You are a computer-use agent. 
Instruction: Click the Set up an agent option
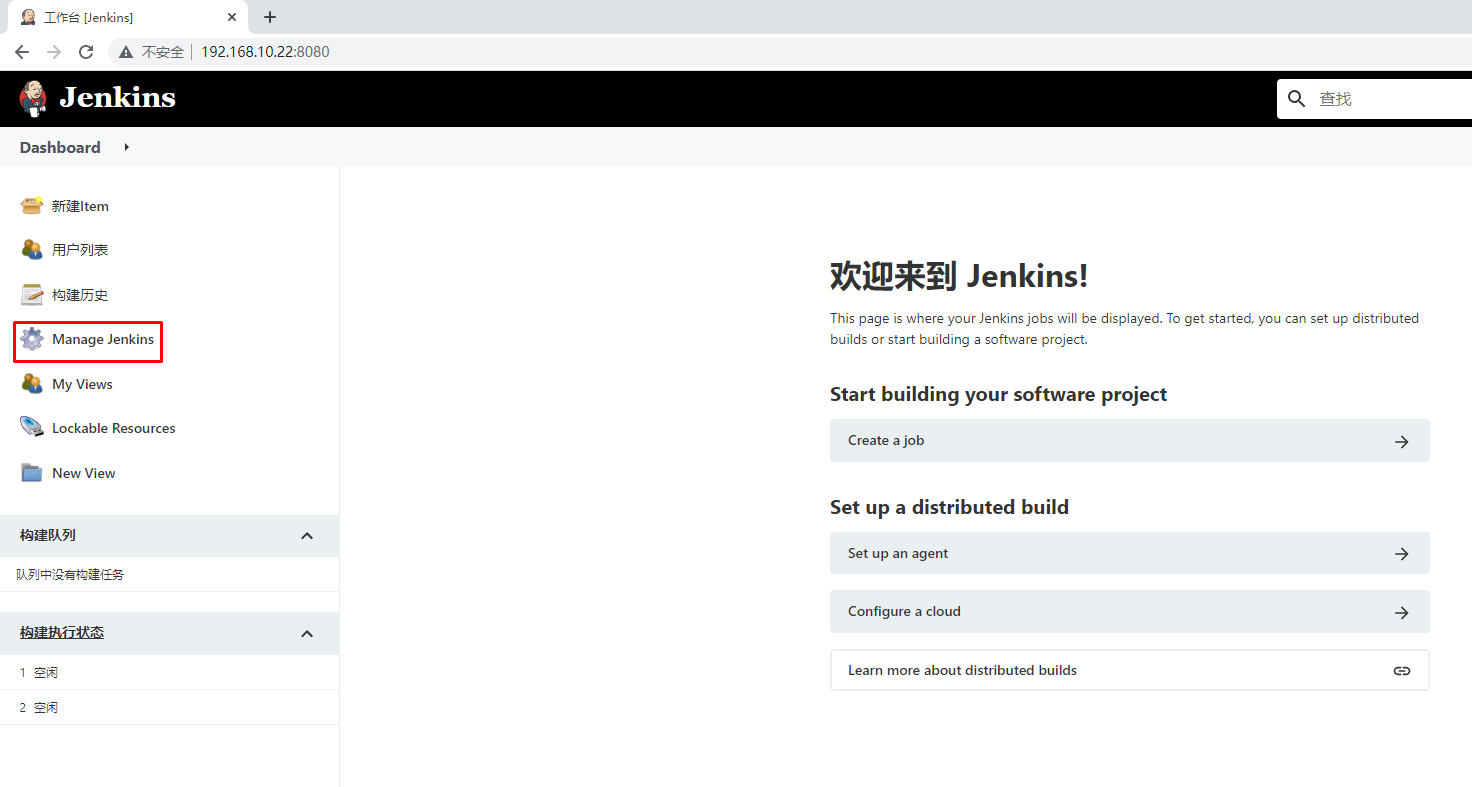pyautogui.click(x=1130, y=553)
